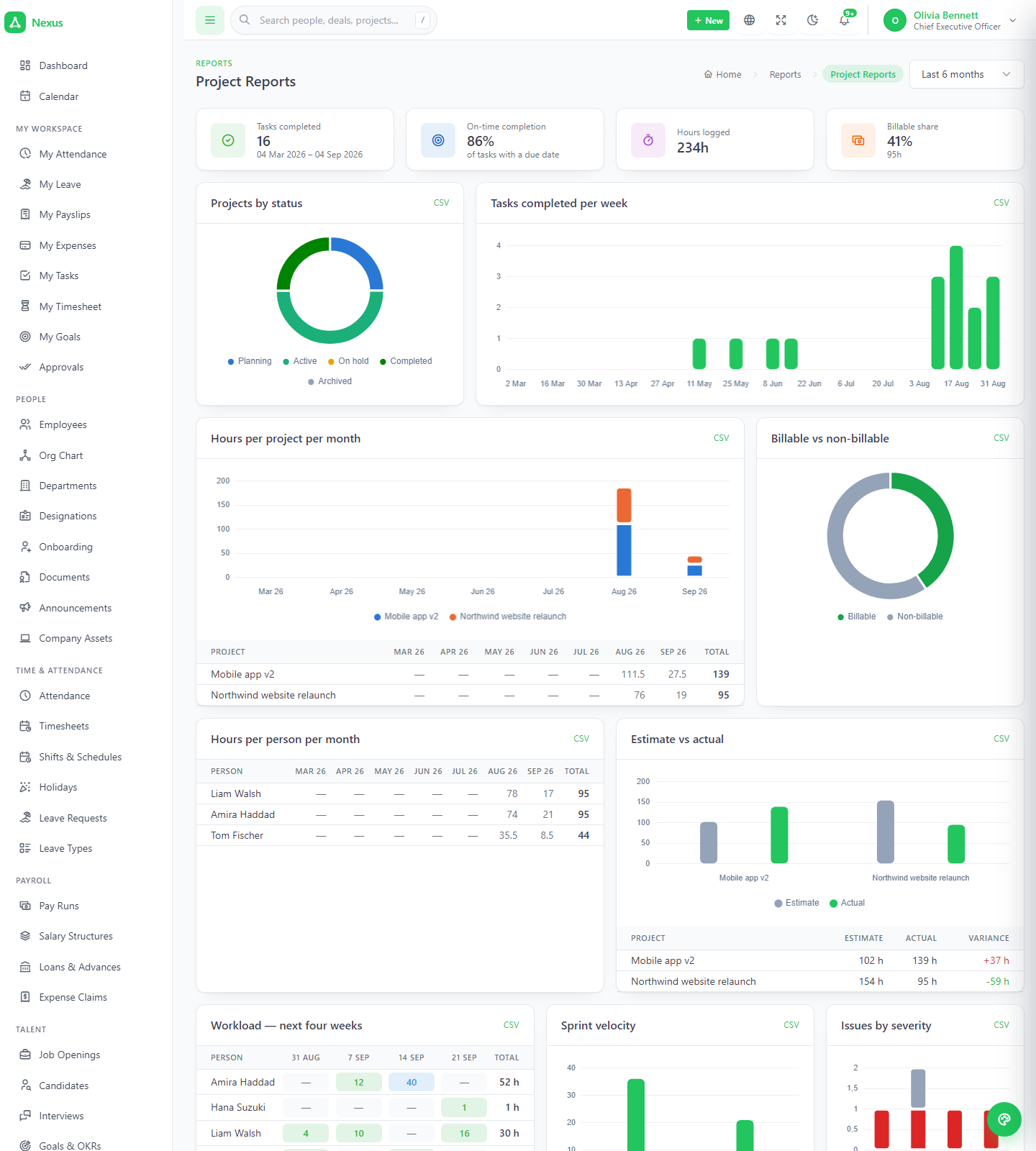Open the language globe icon

(x=750, y=20)
